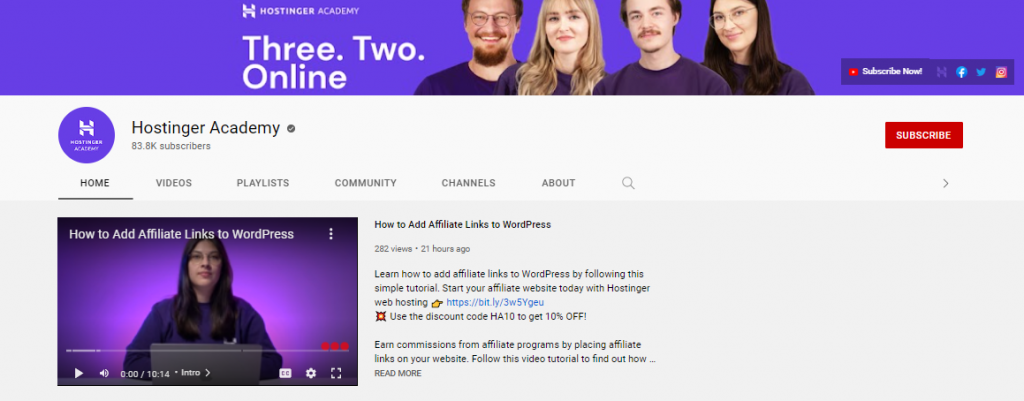Open the bit.ly/3w5Ygeu link
Image resolution: width=1024 pixels, height=401 pixels.
(495, 302)
